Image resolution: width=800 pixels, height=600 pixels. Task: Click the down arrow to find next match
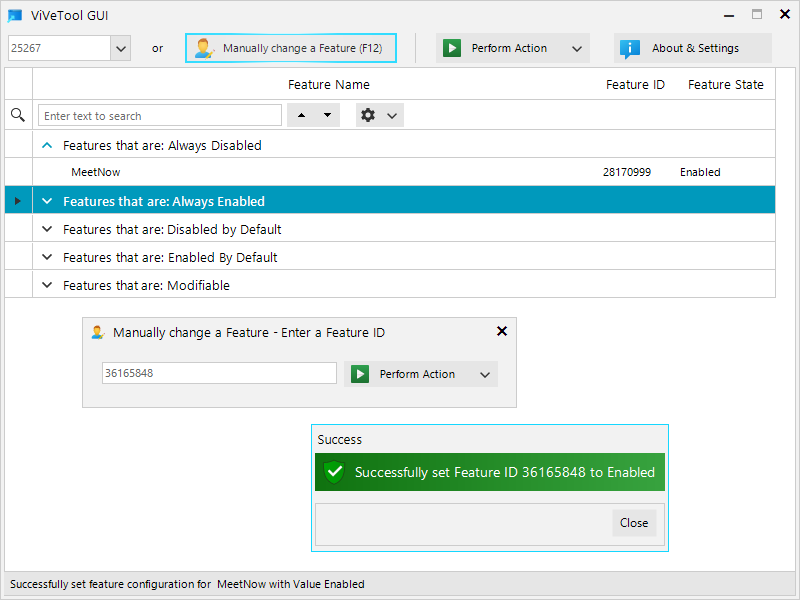(x=328, y=115)
